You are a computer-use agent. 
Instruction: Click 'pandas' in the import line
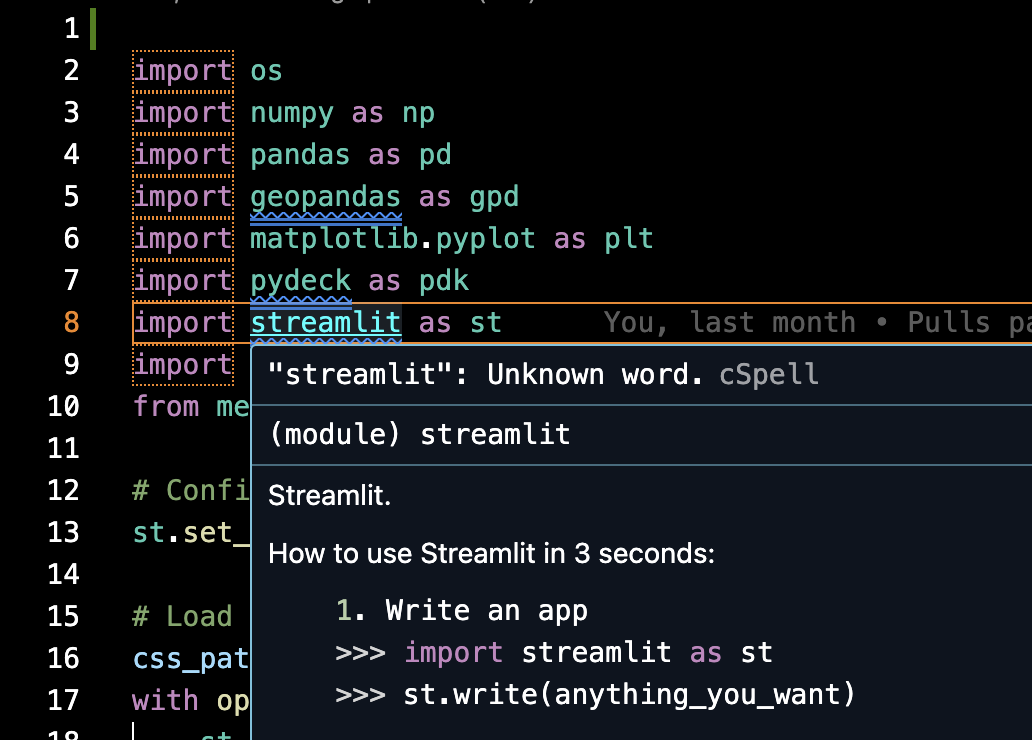[x=300, y=155]
